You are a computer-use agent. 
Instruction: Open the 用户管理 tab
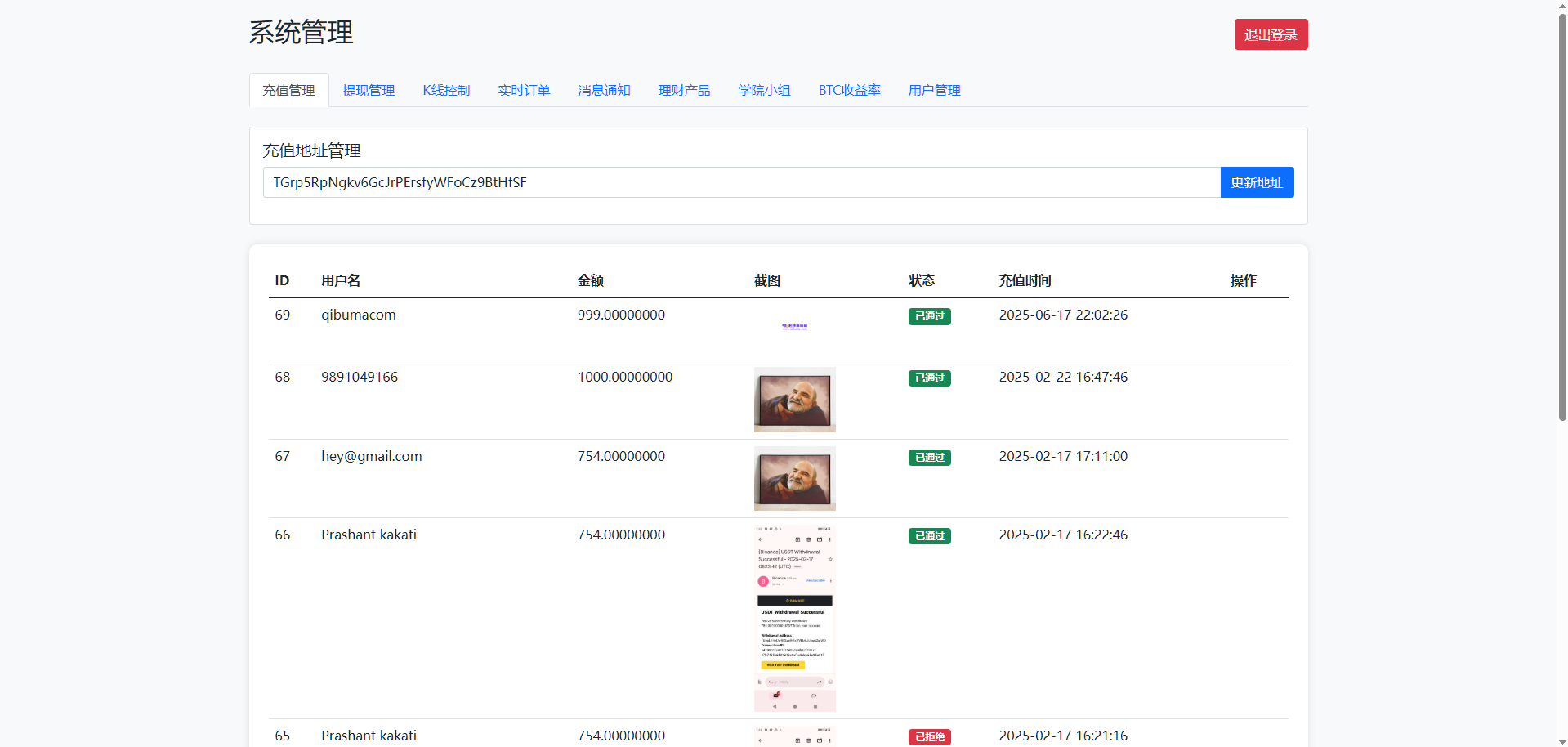tap(934, 91)
